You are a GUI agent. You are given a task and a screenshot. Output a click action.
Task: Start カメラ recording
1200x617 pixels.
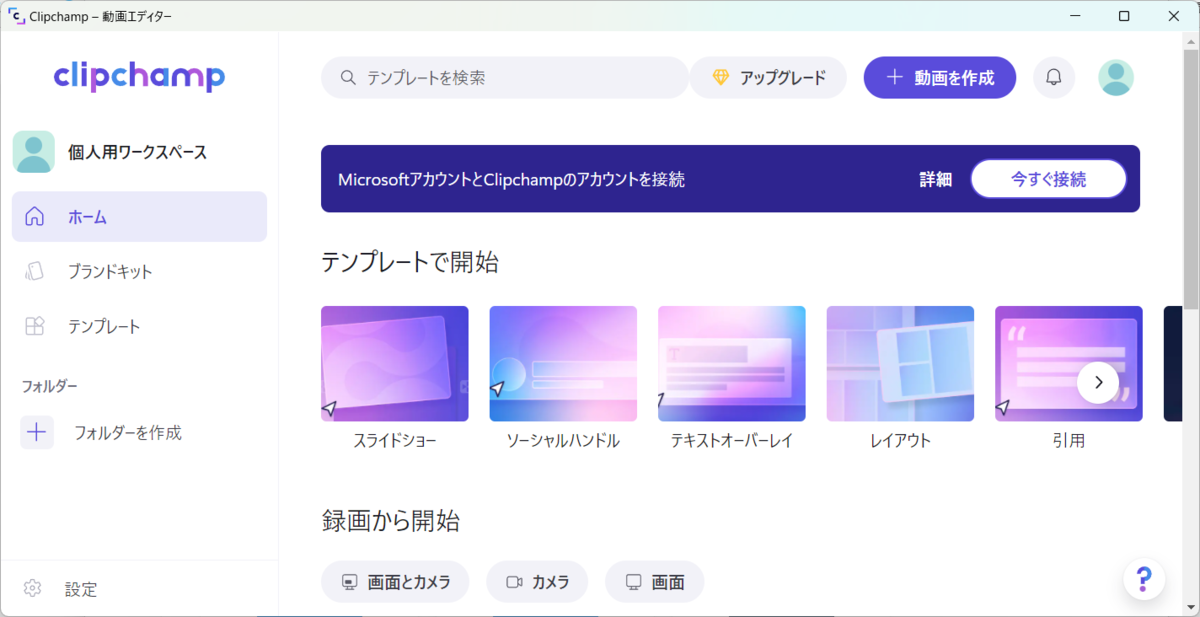point(537,581)
